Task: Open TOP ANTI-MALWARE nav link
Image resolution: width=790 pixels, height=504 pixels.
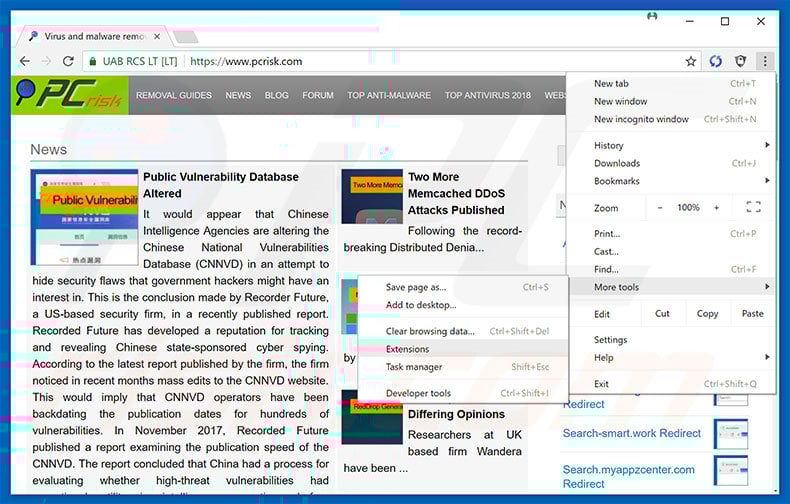Action: [388, 95]
